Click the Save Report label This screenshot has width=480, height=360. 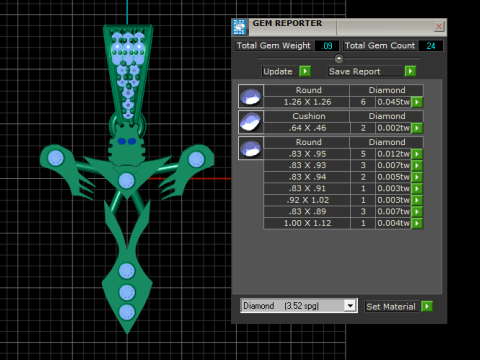(x=355, y=72)
